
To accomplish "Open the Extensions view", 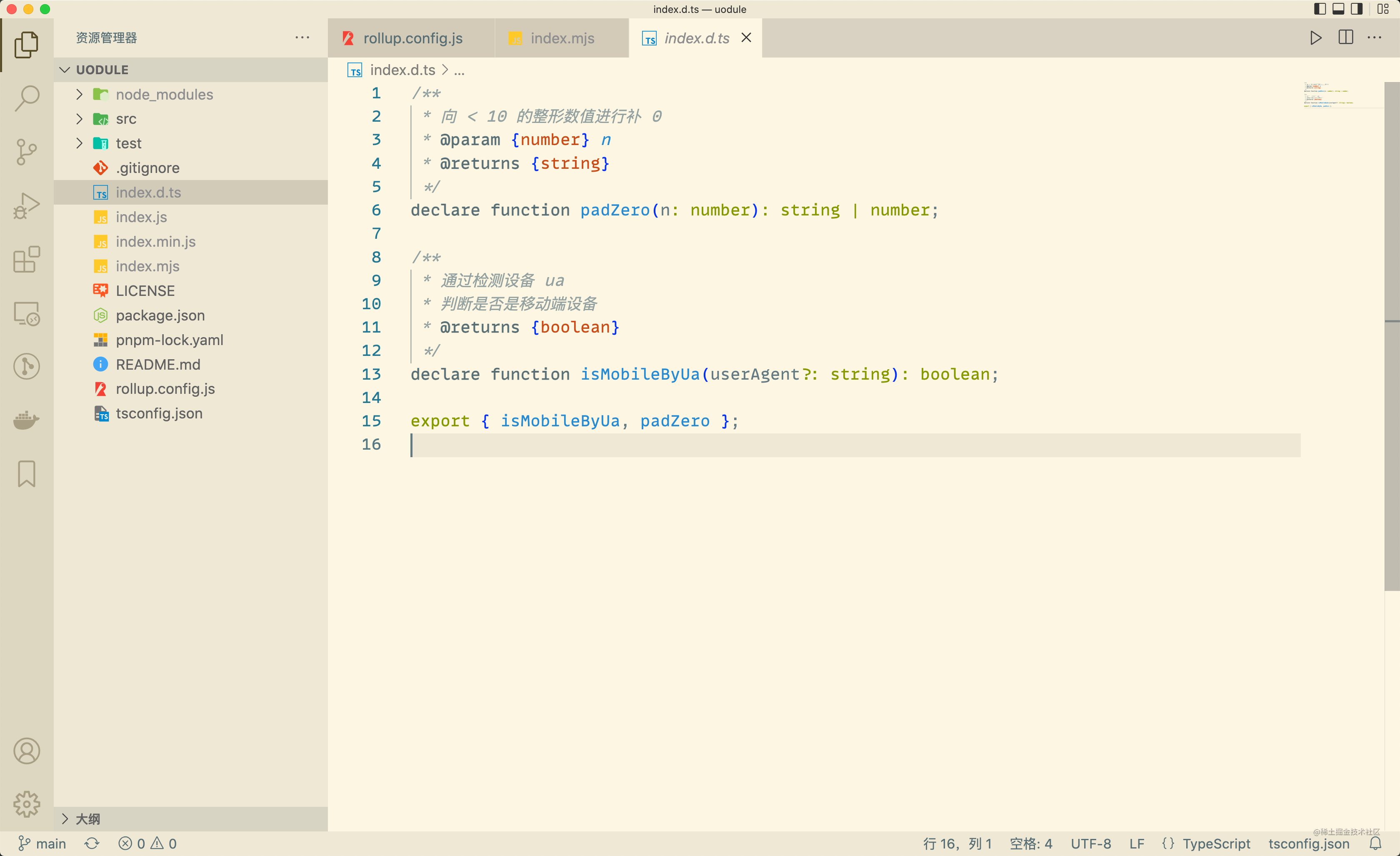I will click(x=26, y=260).
